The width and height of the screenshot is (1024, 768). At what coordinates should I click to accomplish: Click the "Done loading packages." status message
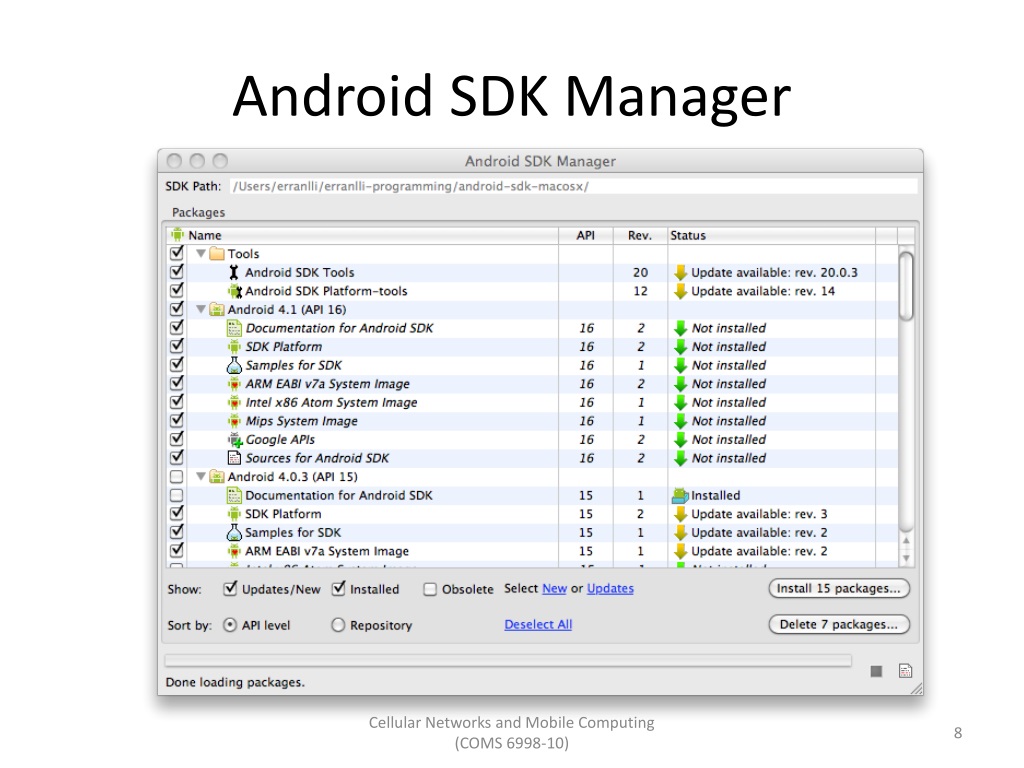coord(235,682)
